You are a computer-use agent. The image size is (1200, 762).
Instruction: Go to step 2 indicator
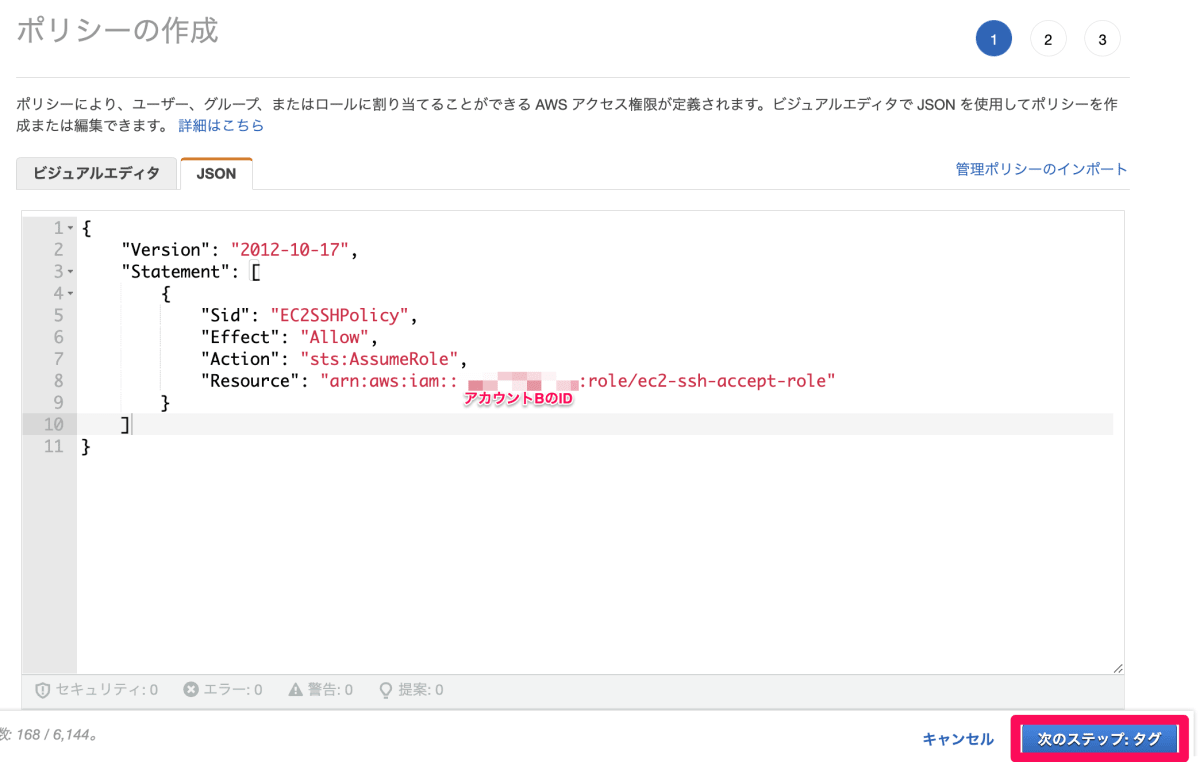pos(1048,39)
